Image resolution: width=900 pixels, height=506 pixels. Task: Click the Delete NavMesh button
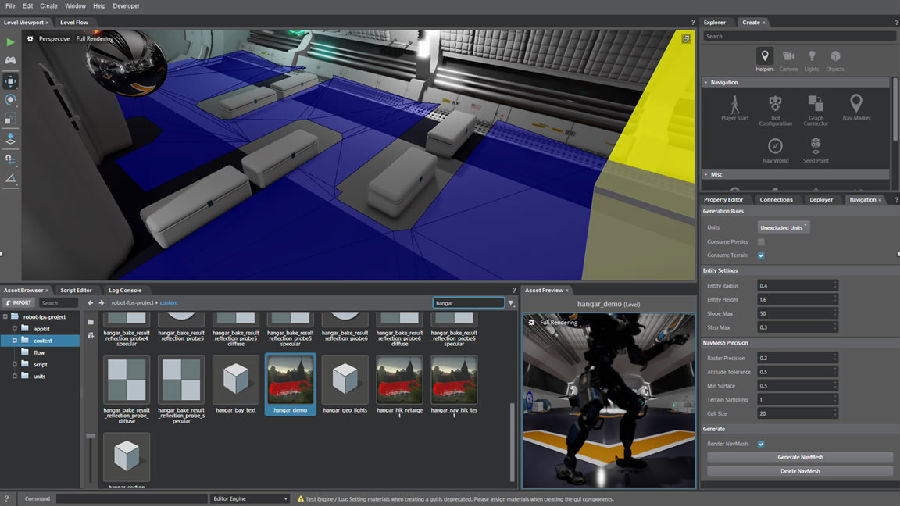click(800, 471)
